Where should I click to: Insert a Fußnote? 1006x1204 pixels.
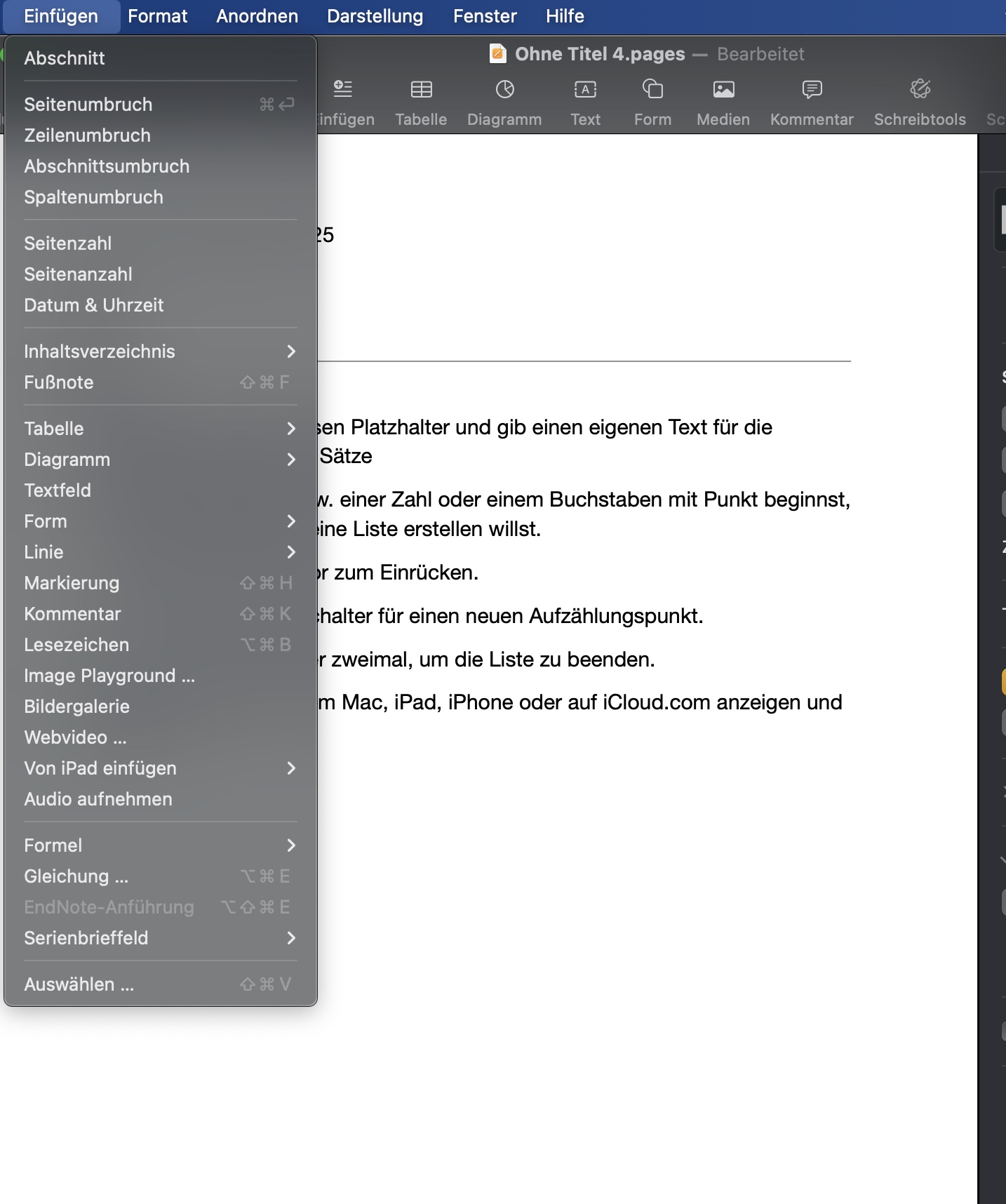click(161, 382)
